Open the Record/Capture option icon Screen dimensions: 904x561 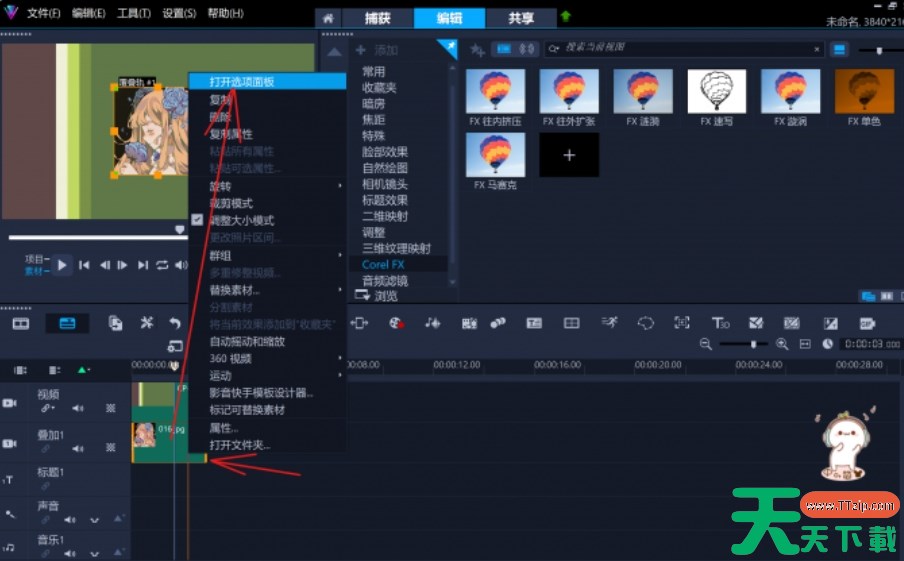tap(396, 323)
